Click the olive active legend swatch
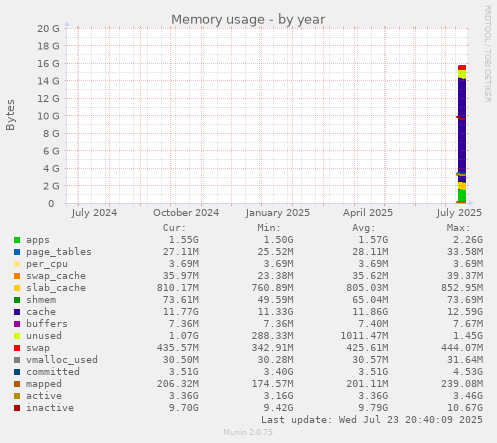This screenshot has height=443, width=497. pyautogui.click(x=17, y=396)
